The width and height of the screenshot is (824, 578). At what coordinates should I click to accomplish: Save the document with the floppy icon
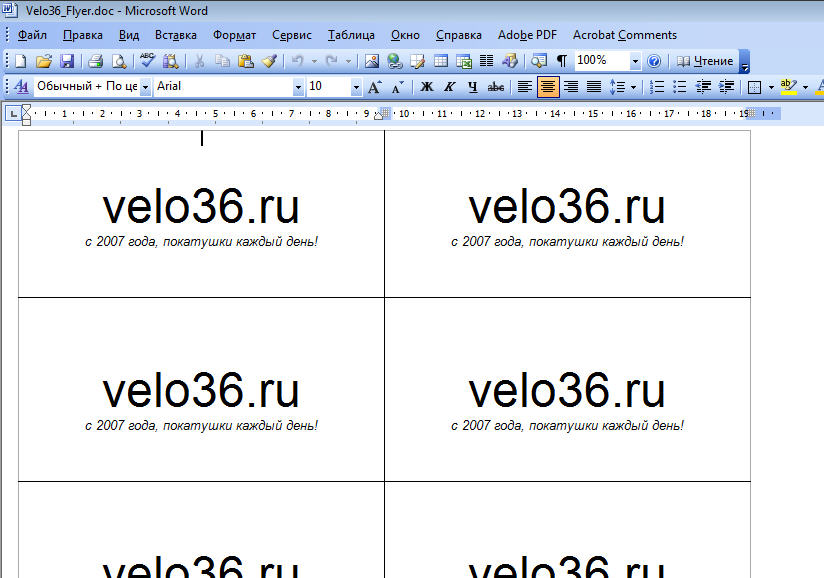tap(67, 61)
